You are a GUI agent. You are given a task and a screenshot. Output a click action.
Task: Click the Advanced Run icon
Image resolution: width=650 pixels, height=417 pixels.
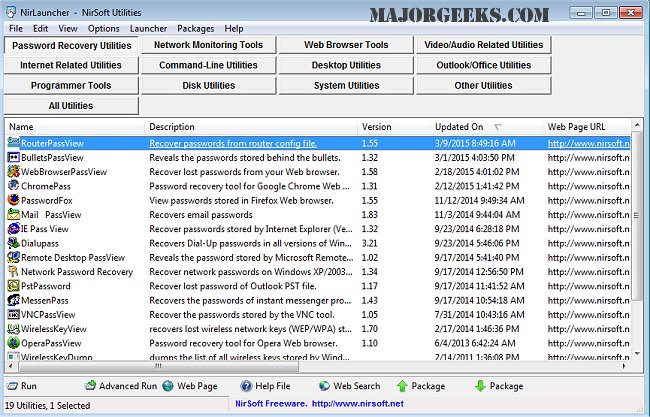[x=91, y=386]
